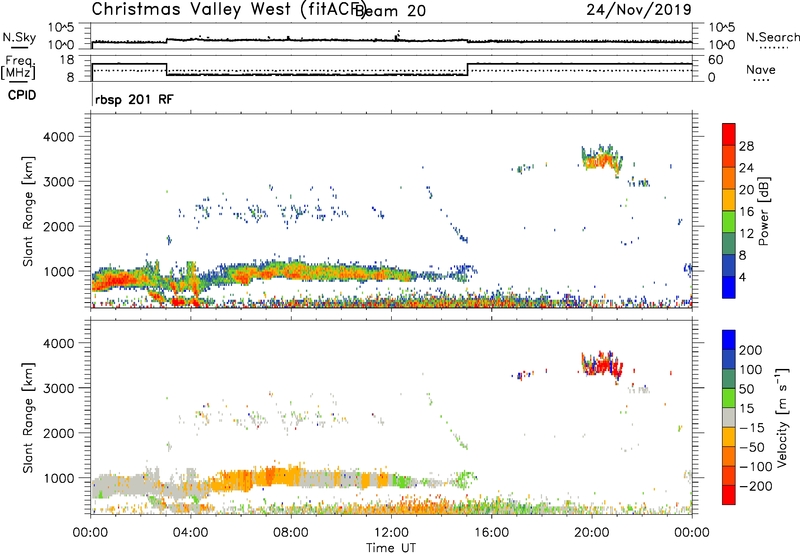The height and width of the screenshot is (554, 800).
Task: Click the red segment of the power colorbar
Action: coord(729,134)
